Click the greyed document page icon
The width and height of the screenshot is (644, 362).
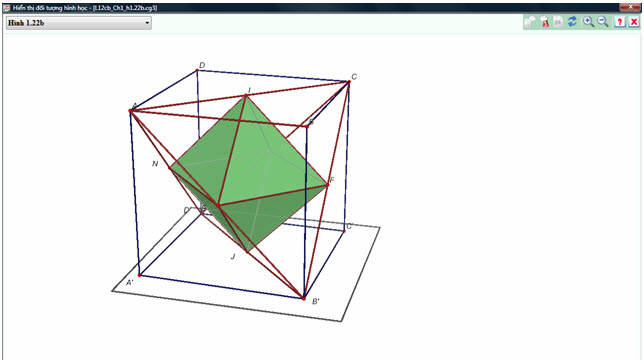pyautogui.click(x=558, y=22)
